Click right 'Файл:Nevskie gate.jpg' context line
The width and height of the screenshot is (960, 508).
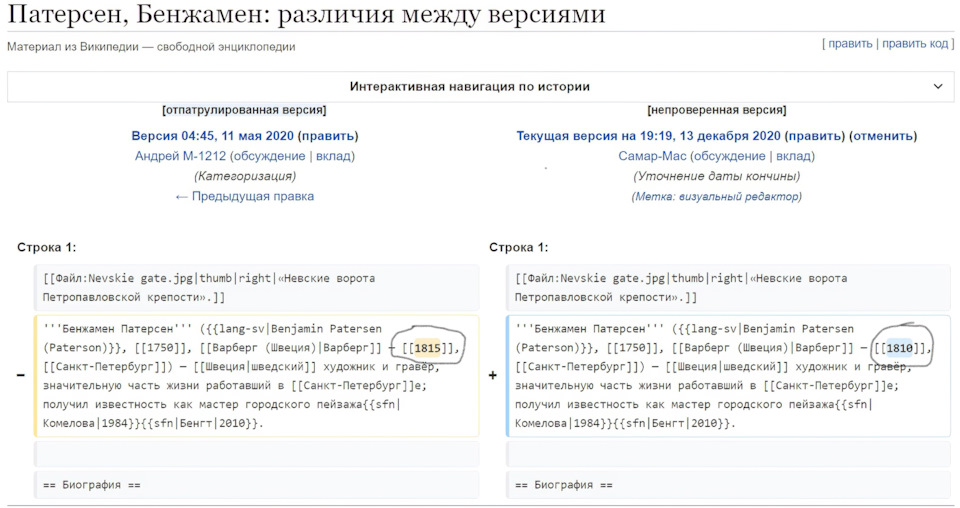[729, 288]
